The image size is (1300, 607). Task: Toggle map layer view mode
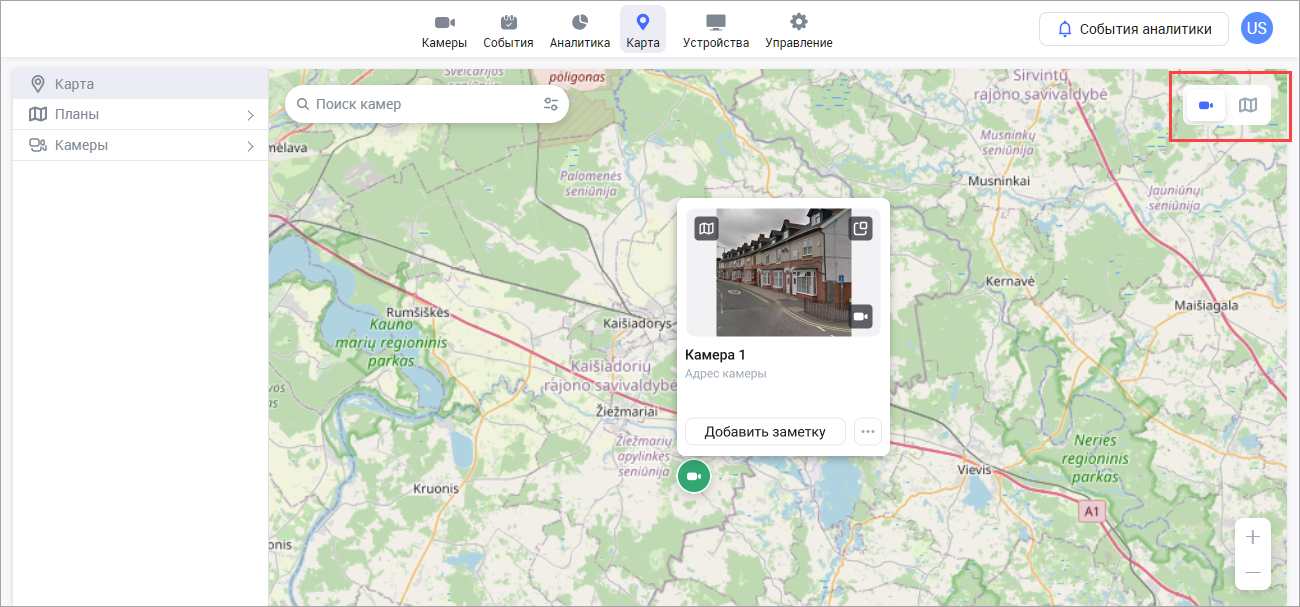1248,105
